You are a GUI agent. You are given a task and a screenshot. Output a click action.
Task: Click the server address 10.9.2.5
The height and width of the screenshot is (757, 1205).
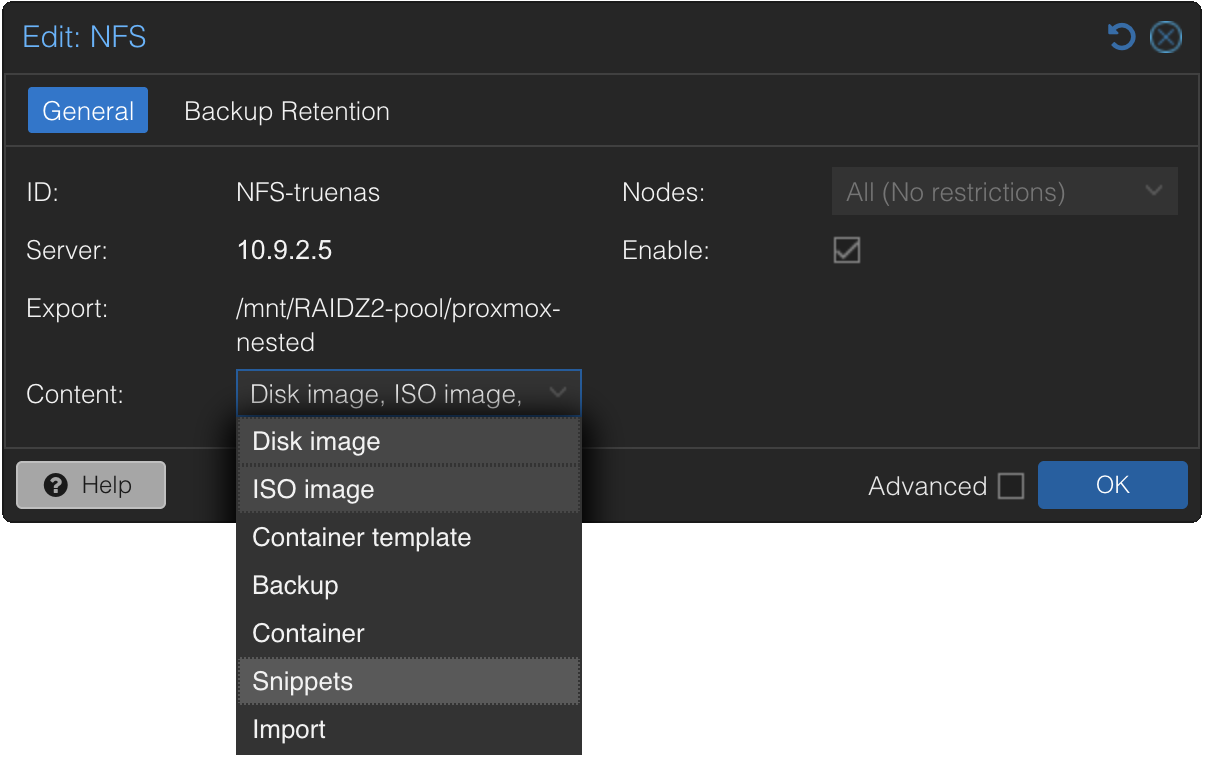284,250
